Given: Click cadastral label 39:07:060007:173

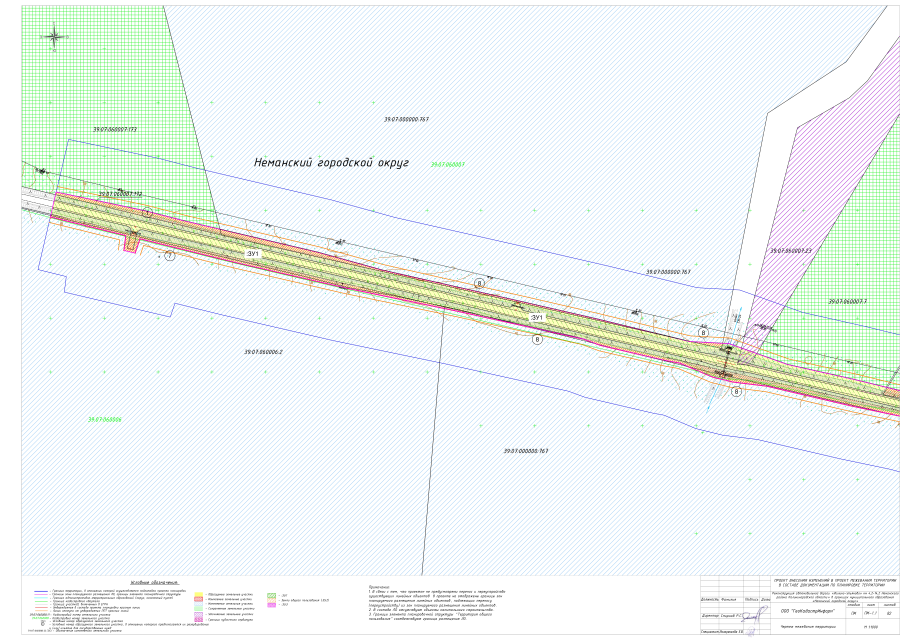Looking at the screenshot, I should (113, 130).
